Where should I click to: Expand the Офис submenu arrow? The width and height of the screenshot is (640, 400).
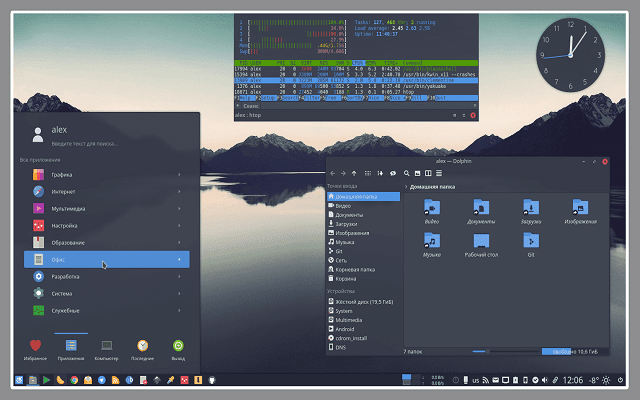click(179, 260)
